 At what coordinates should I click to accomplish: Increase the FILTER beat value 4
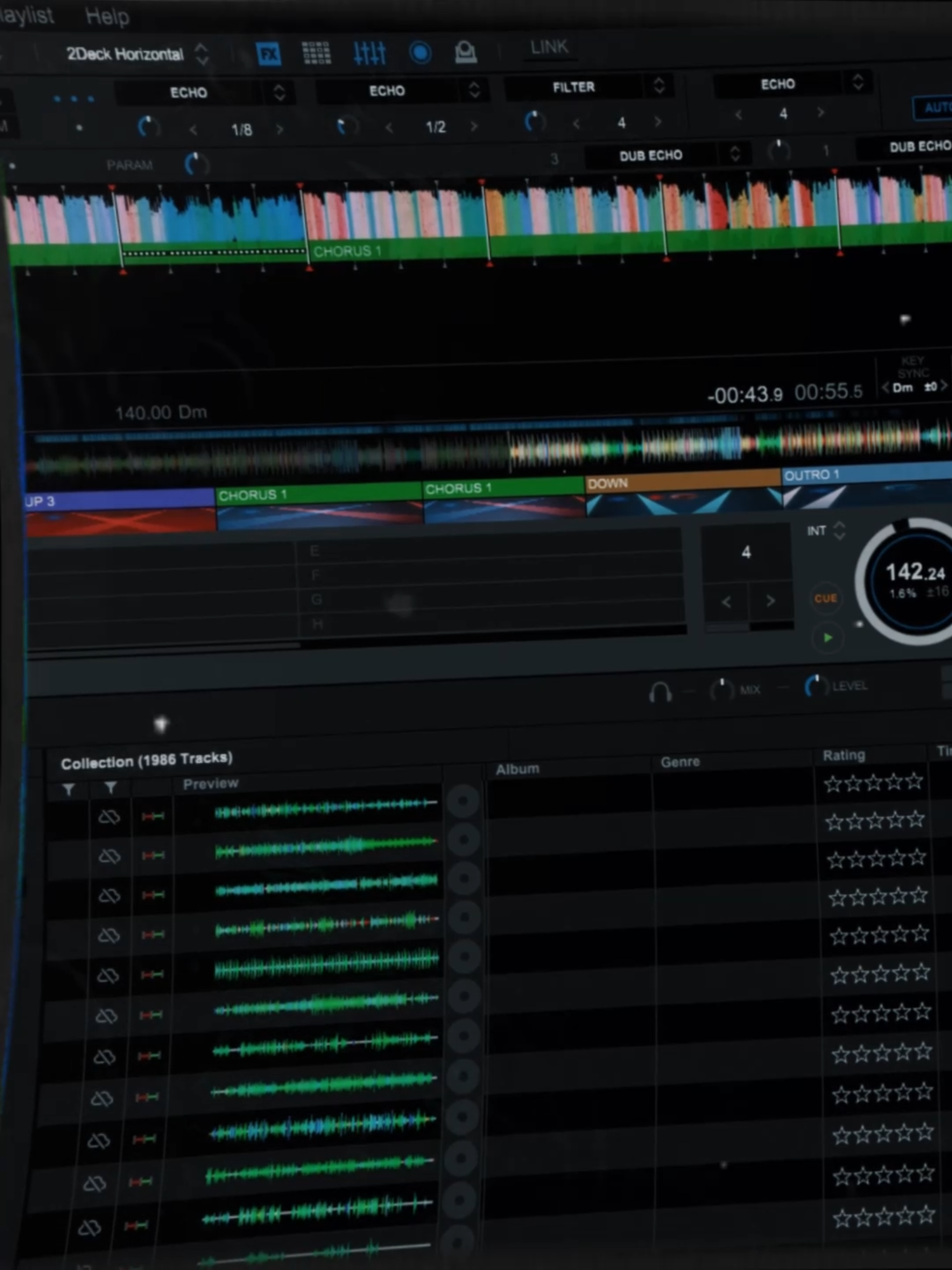[658, 121]
